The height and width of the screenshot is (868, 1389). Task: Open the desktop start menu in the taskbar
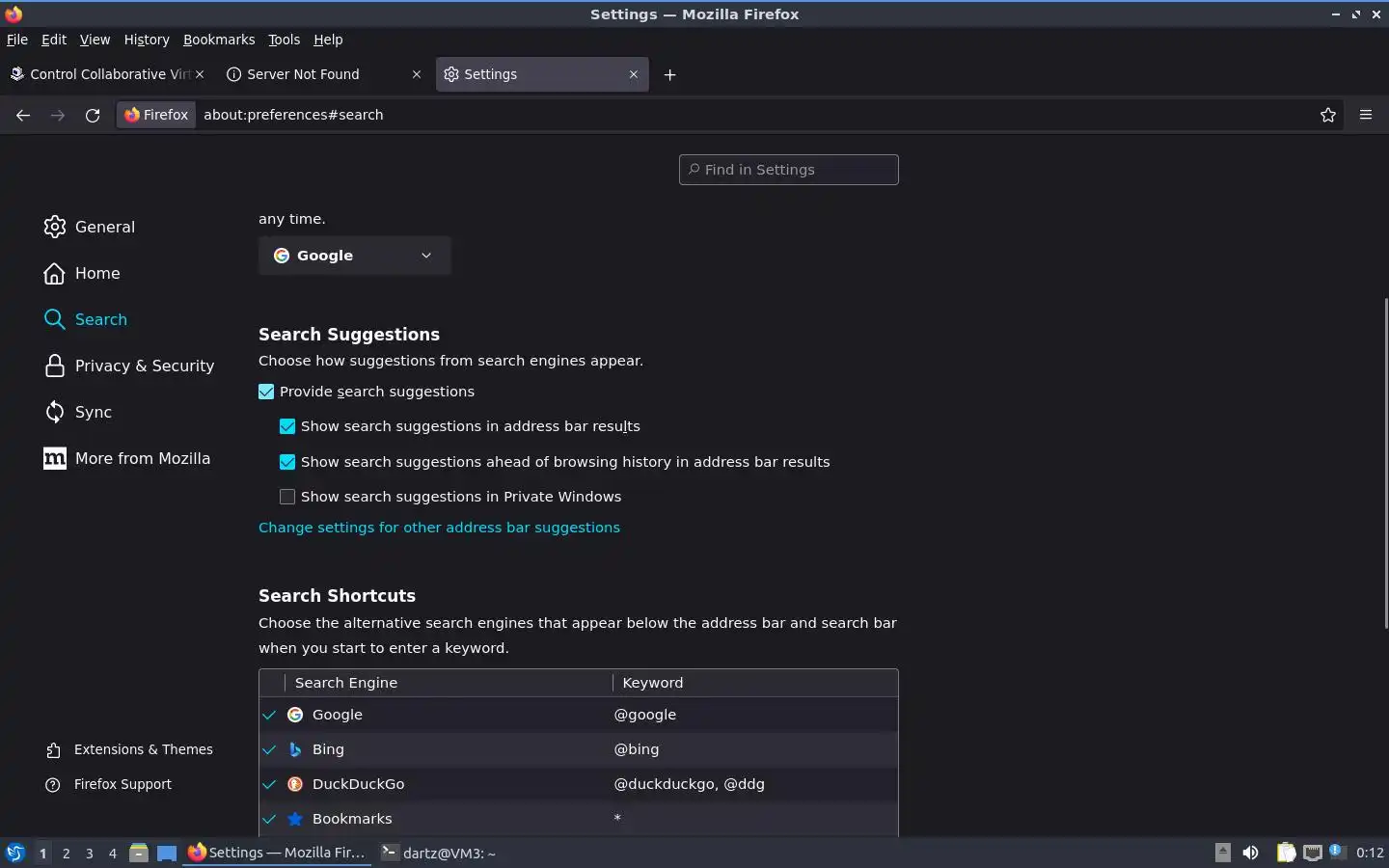(14, 853)
